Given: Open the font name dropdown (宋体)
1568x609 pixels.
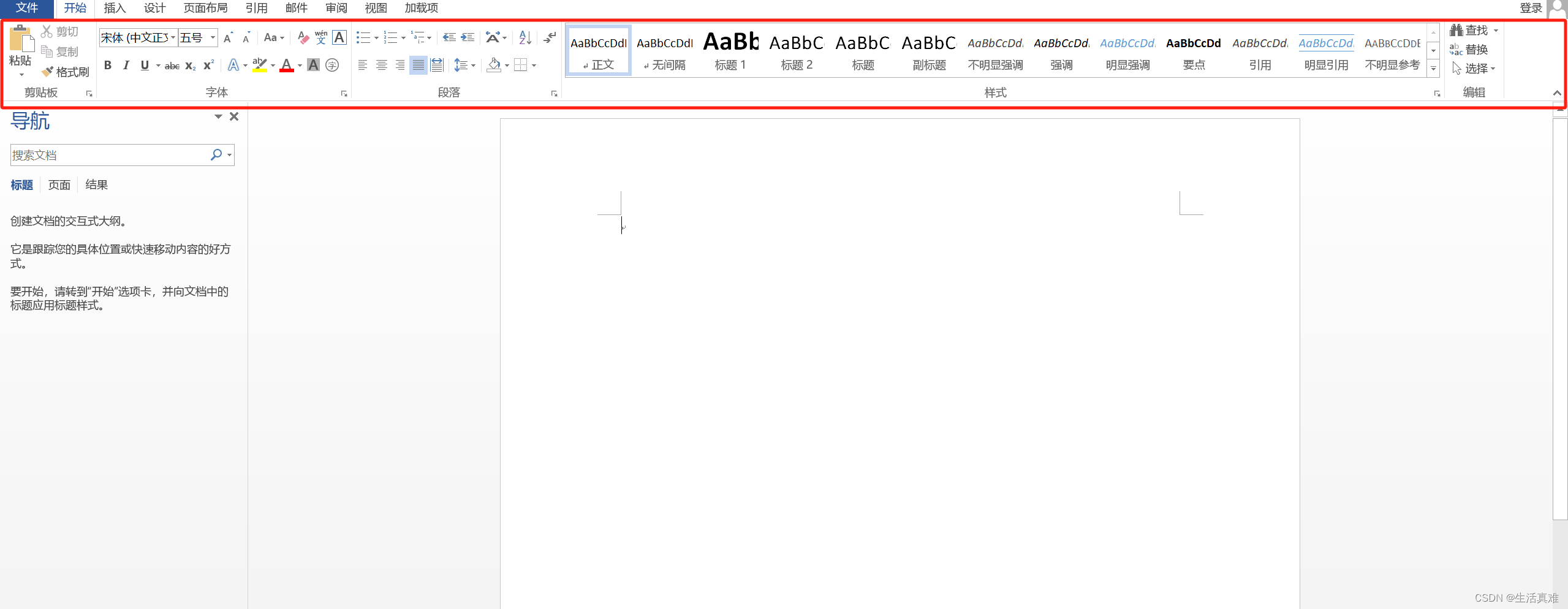Looking at the screenshot, I should click(173, 37).
